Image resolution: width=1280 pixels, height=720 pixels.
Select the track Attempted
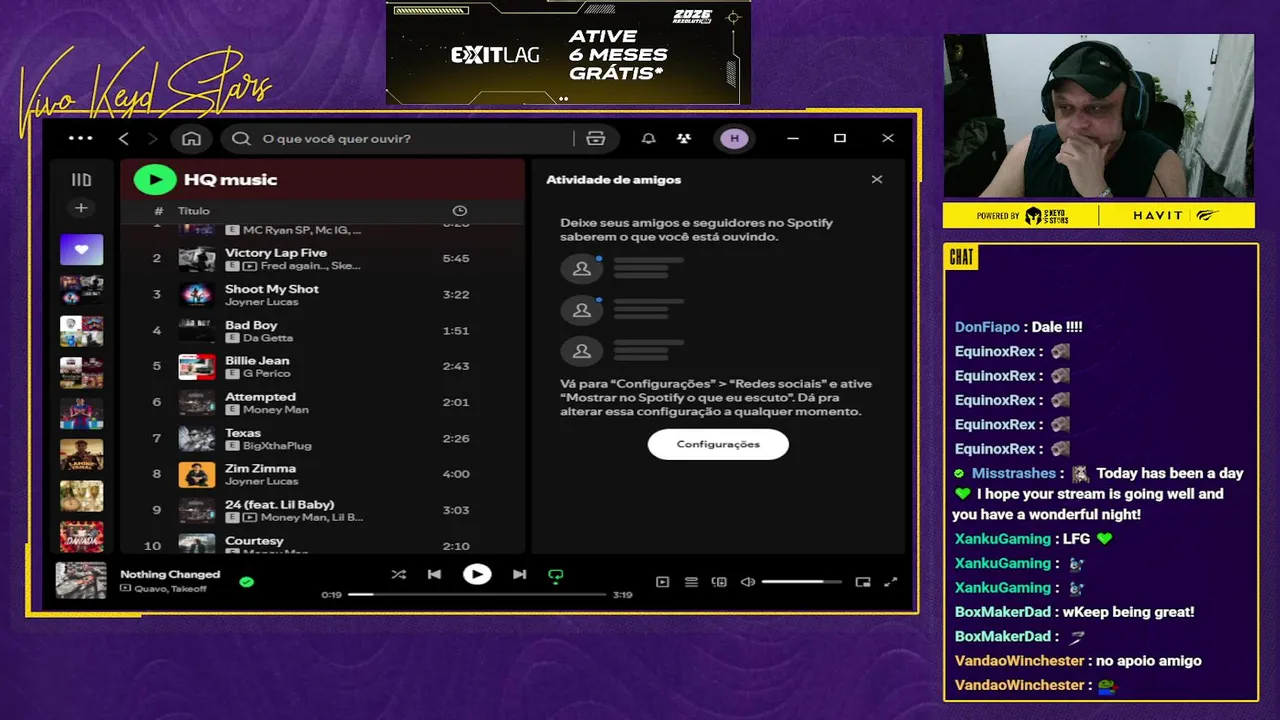tap(260, 397)
